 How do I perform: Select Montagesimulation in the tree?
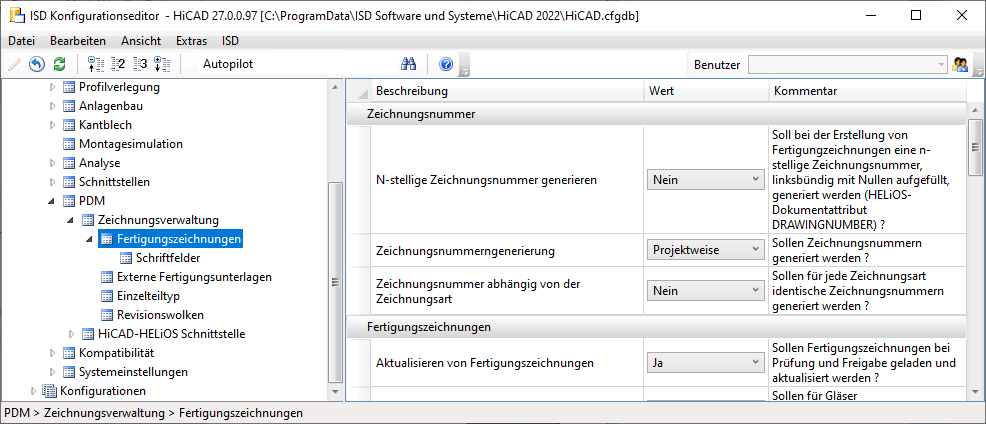131,144
